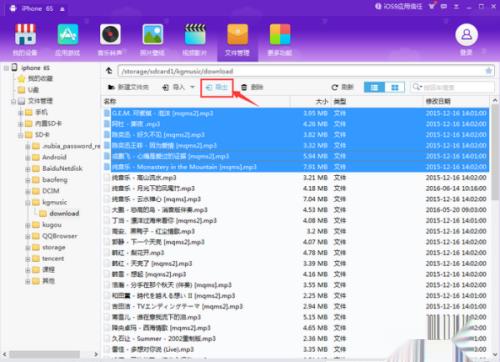This screenshot has width=500, height=362.
Task: Sort by the 修改日期 date column header
Action: pos(438,101)
